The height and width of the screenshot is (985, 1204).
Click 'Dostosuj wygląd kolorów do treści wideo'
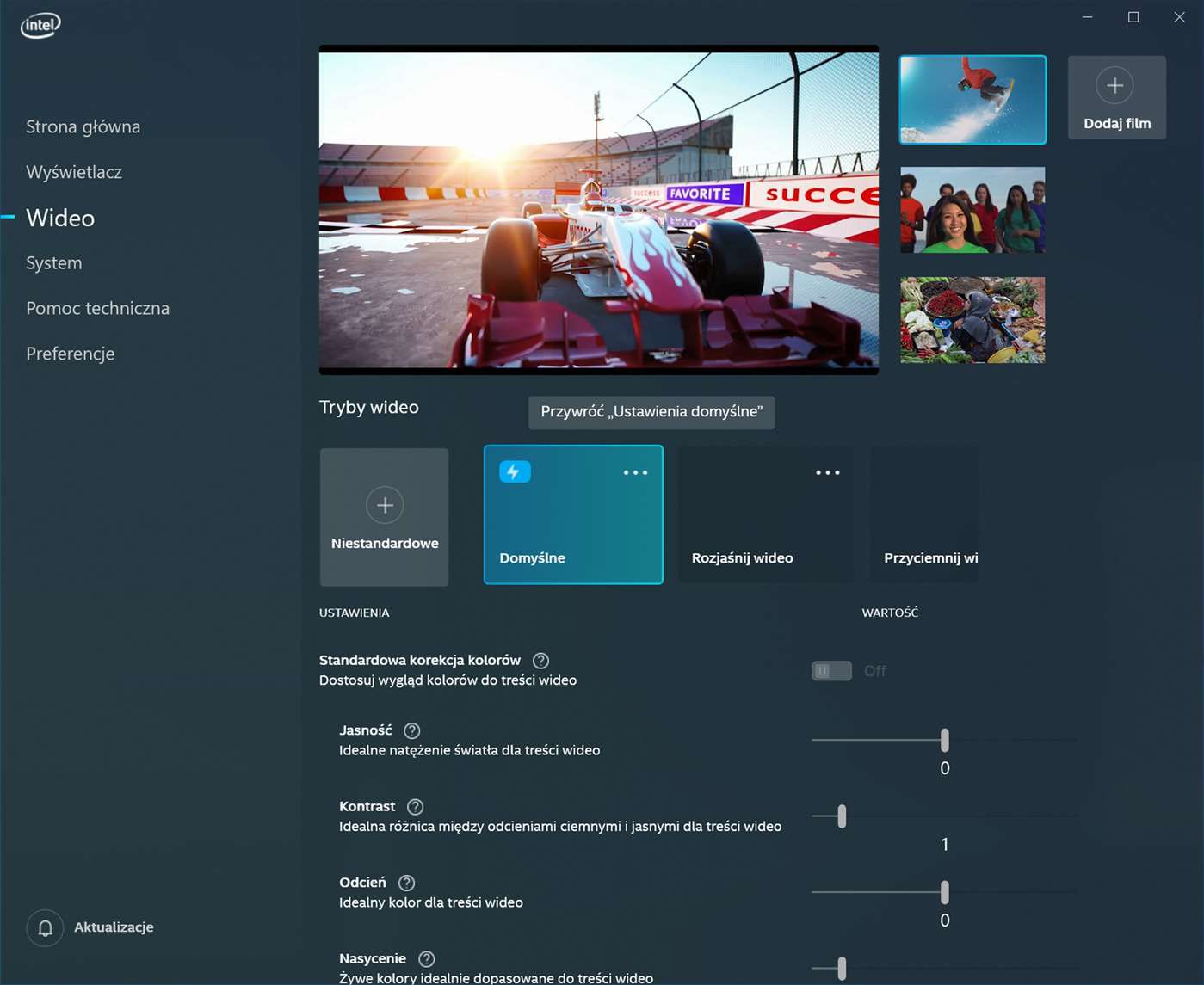pyautogui.click(x=448, y=680)
